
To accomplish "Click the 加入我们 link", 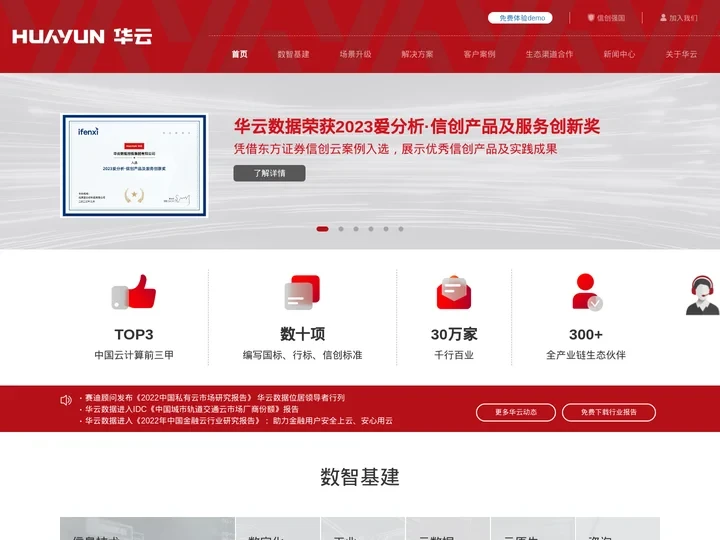I will pyautogui.click(x=683, y=18).
